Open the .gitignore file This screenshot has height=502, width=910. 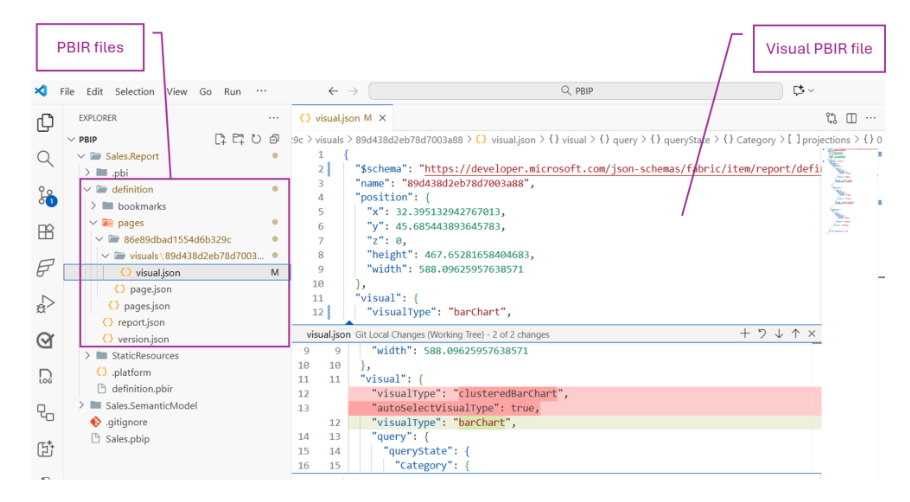point(127,422)
